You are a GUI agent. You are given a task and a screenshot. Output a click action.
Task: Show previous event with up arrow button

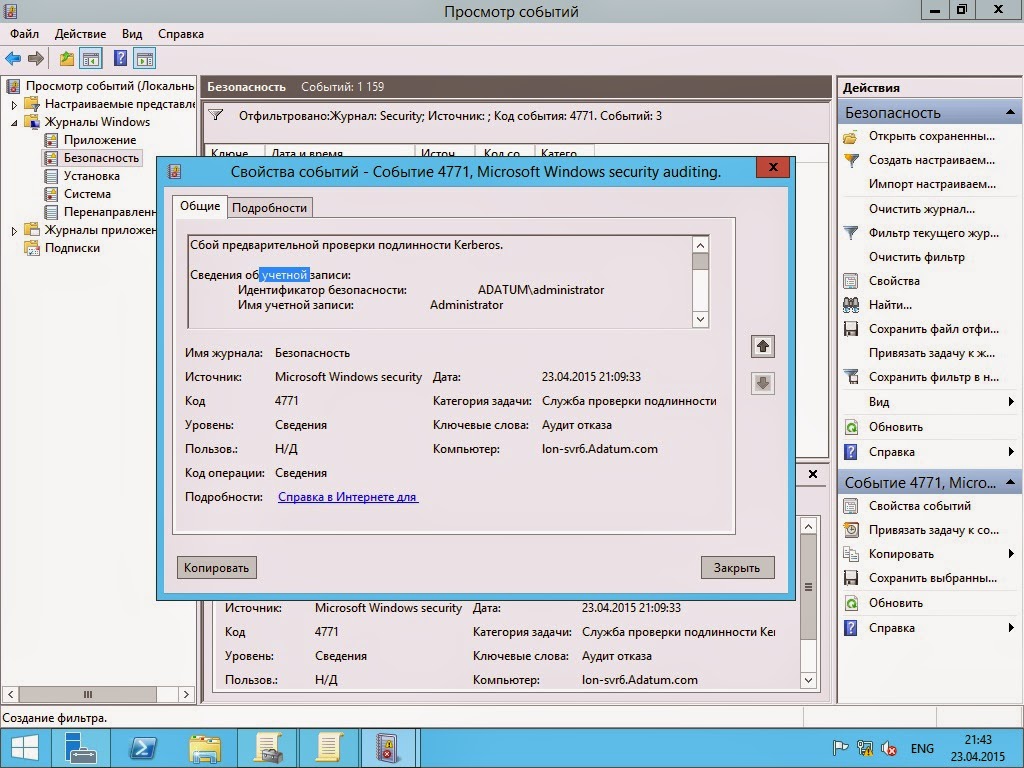pos(763,347)
